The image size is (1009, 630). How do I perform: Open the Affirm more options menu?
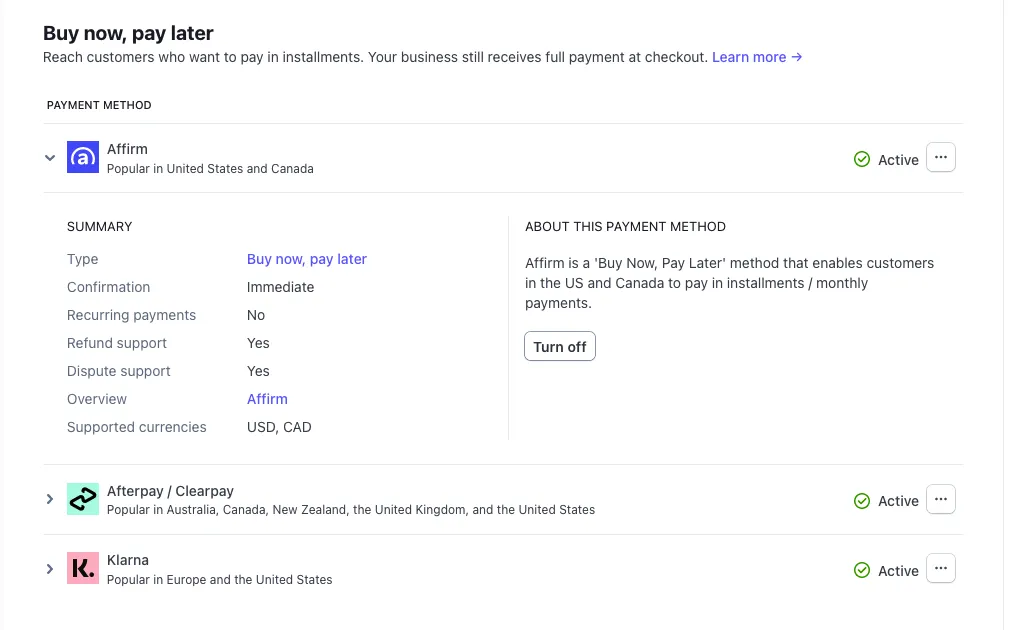coord(940,158)
